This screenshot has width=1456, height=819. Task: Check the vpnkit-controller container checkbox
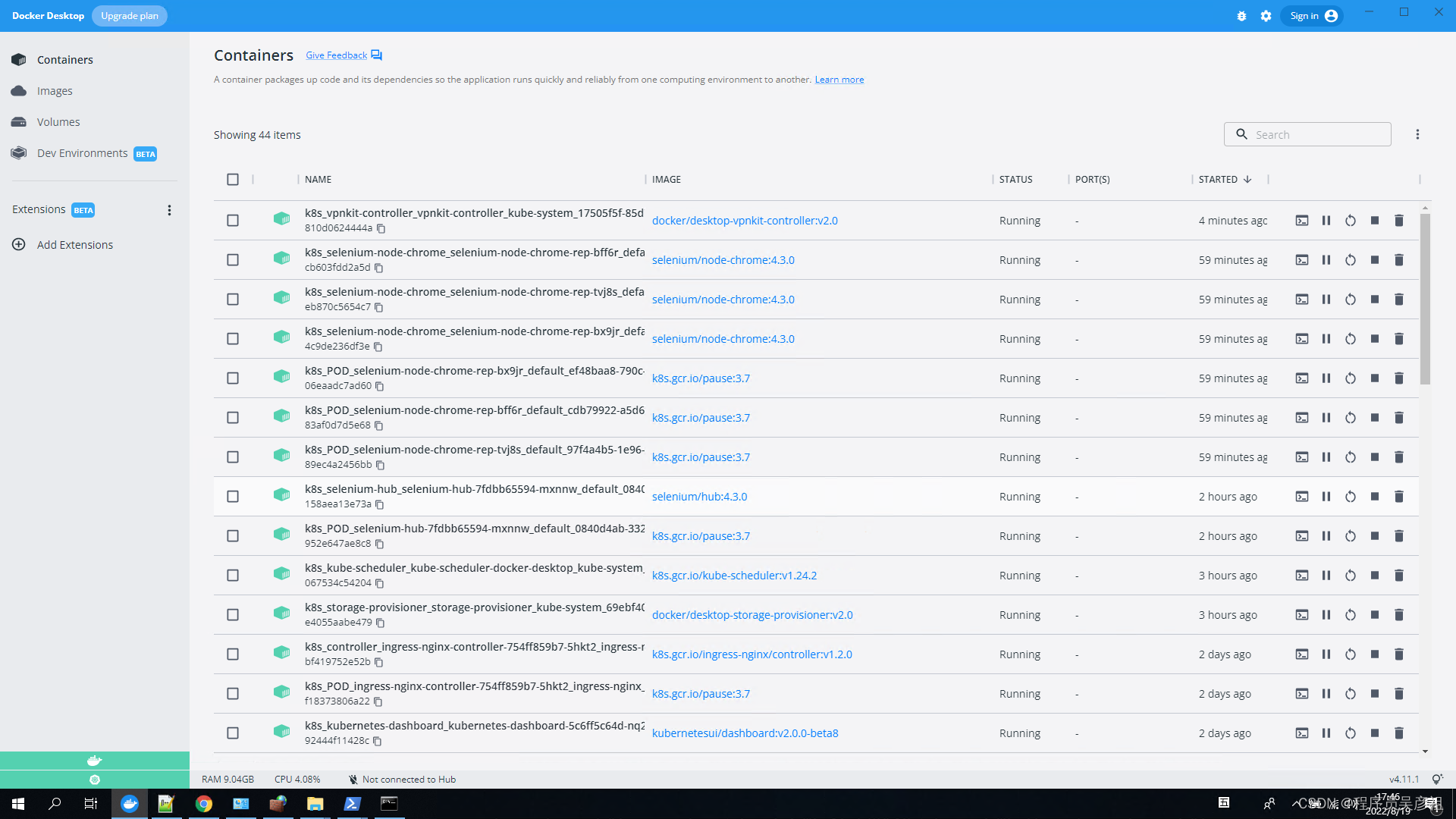[233, 221]
